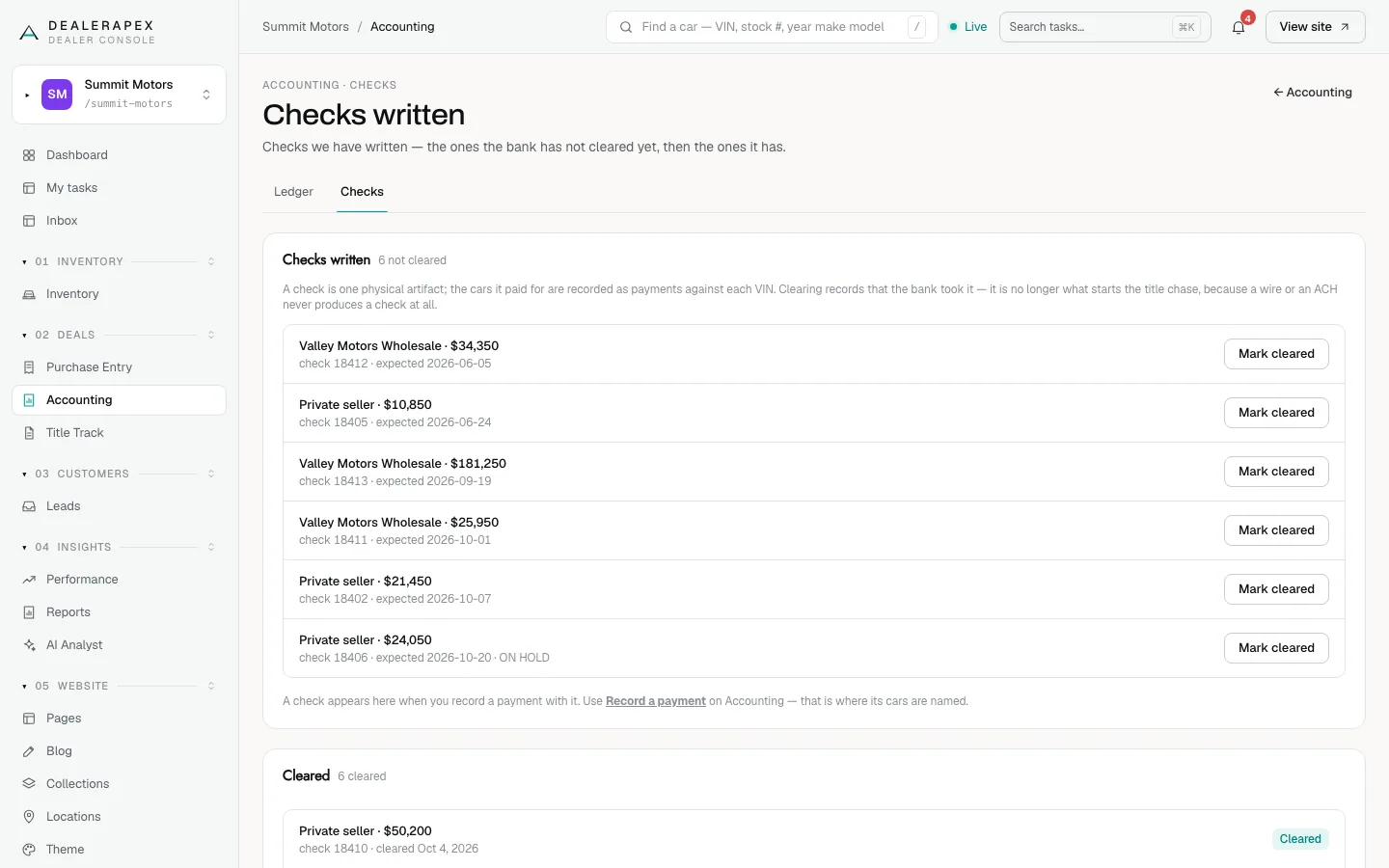The width and height of the screenshot is (1389, 868).
Task: Click the Inbox sidebar icon
Action: [x=29, y=221]
